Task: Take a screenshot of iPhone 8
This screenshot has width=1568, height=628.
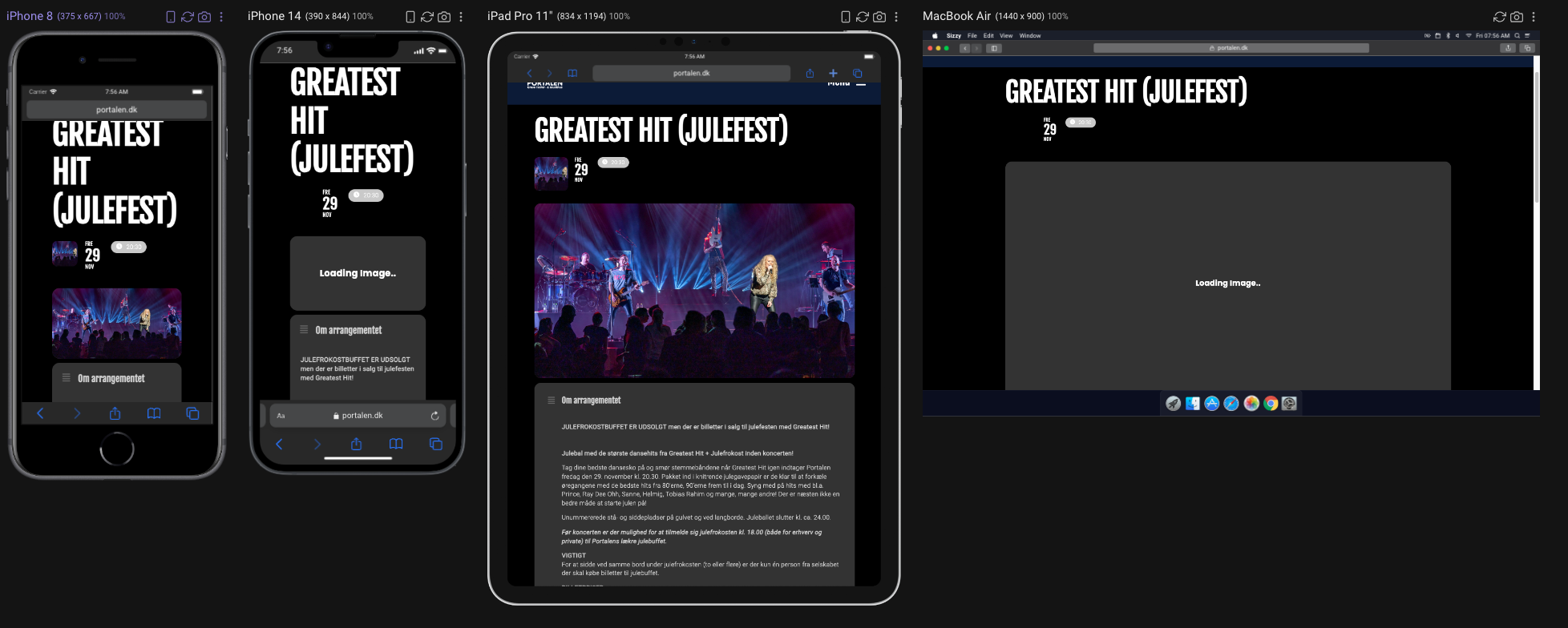Action: pyautogui.click(x=204, y=17)
